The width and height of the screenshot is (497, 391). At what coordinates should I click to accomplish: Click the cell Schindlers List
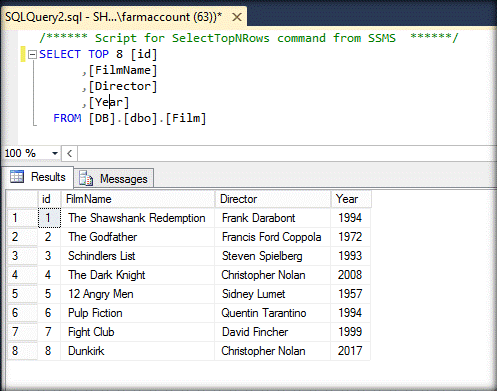click(x=138, y=256)
